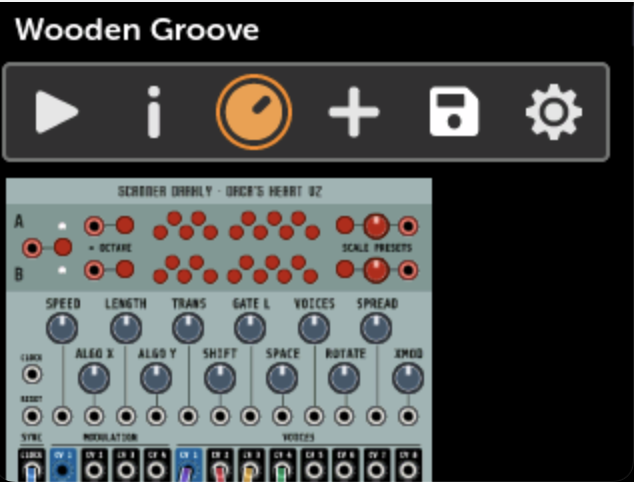Click the GATE L knob
This screenshot has height=482, width=634.
(250, 327)
